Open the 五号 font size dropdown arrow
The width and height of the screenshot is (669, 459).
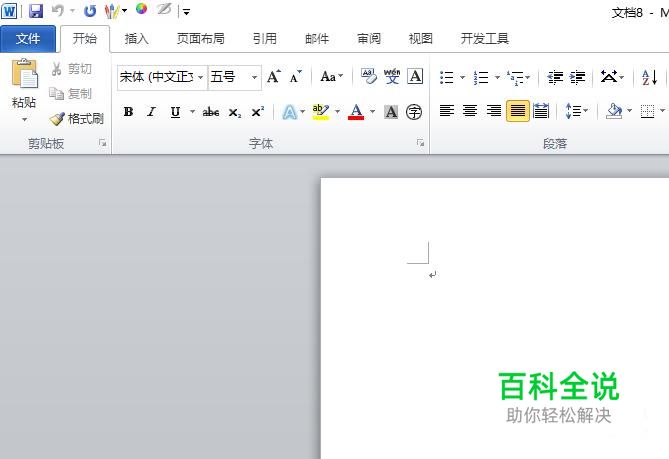click(255, 77)
